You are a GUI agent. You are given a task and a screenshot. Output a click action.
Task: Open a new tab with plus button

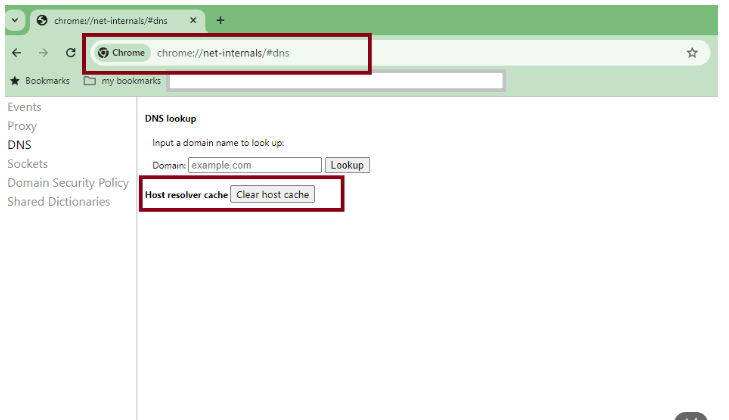220,20
